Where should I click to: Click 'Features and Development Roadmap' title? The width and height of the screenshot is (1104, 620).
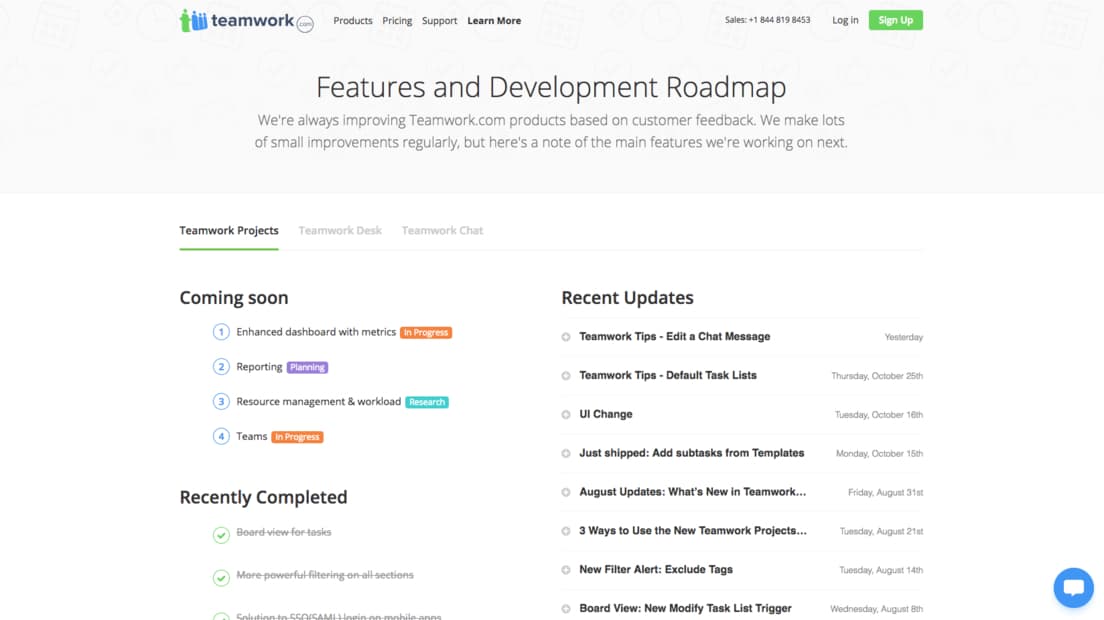[551, 87]
